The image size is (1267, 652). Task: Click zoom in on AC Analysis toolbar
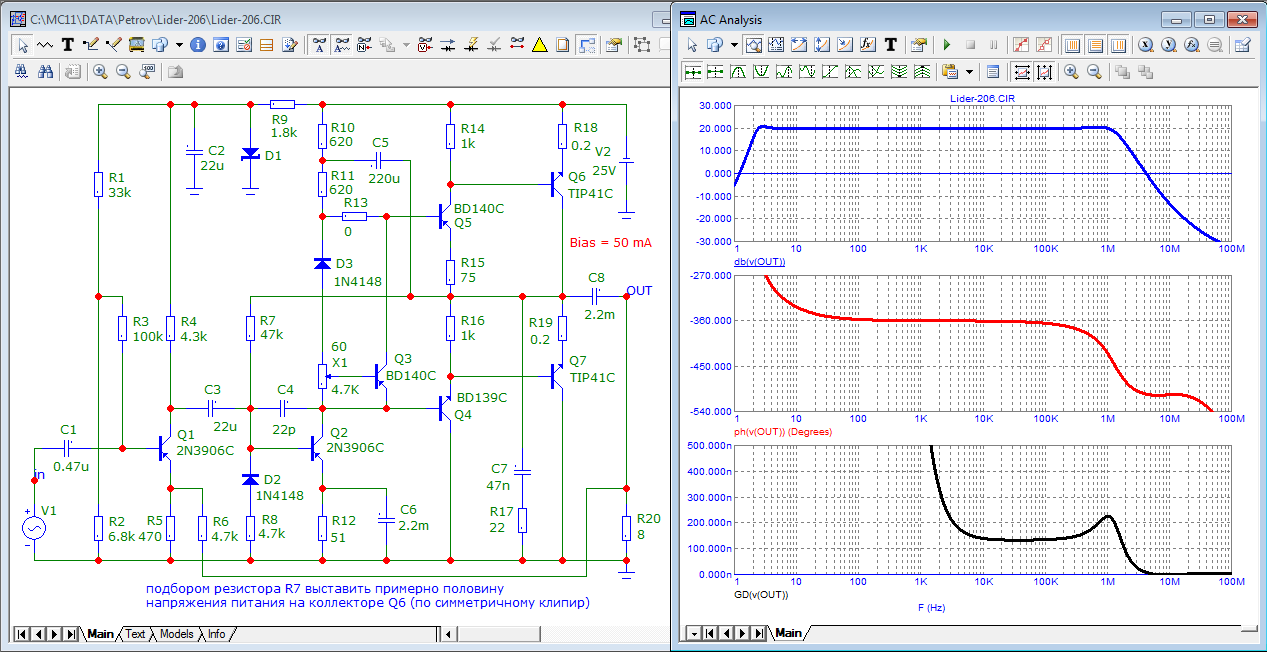1071,72
